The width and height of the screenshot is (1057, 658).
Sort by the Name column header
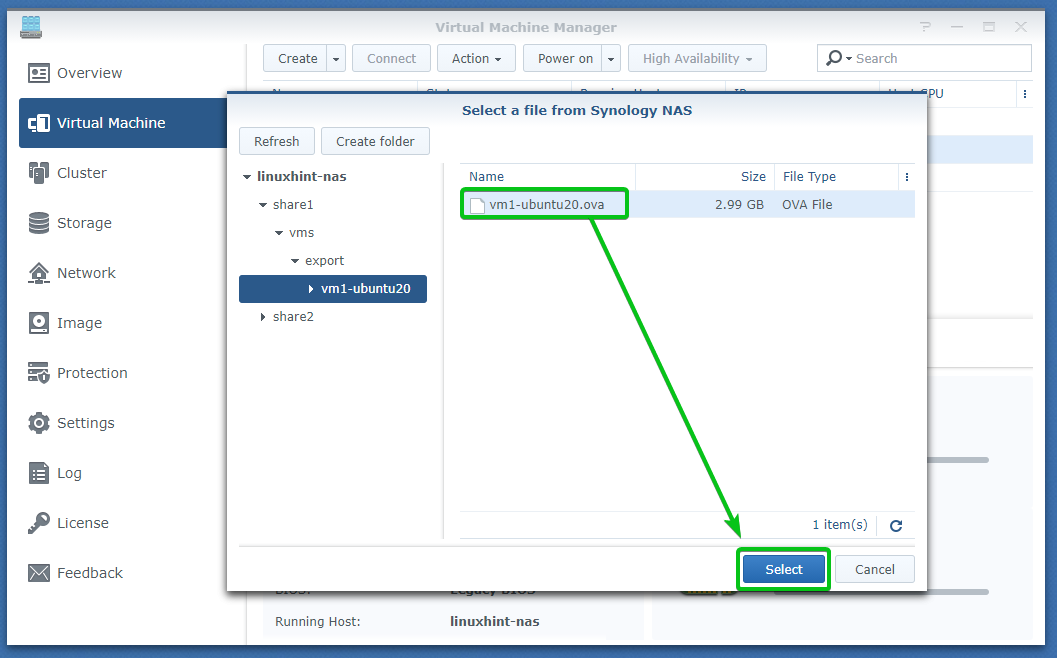tap(547, 177)
